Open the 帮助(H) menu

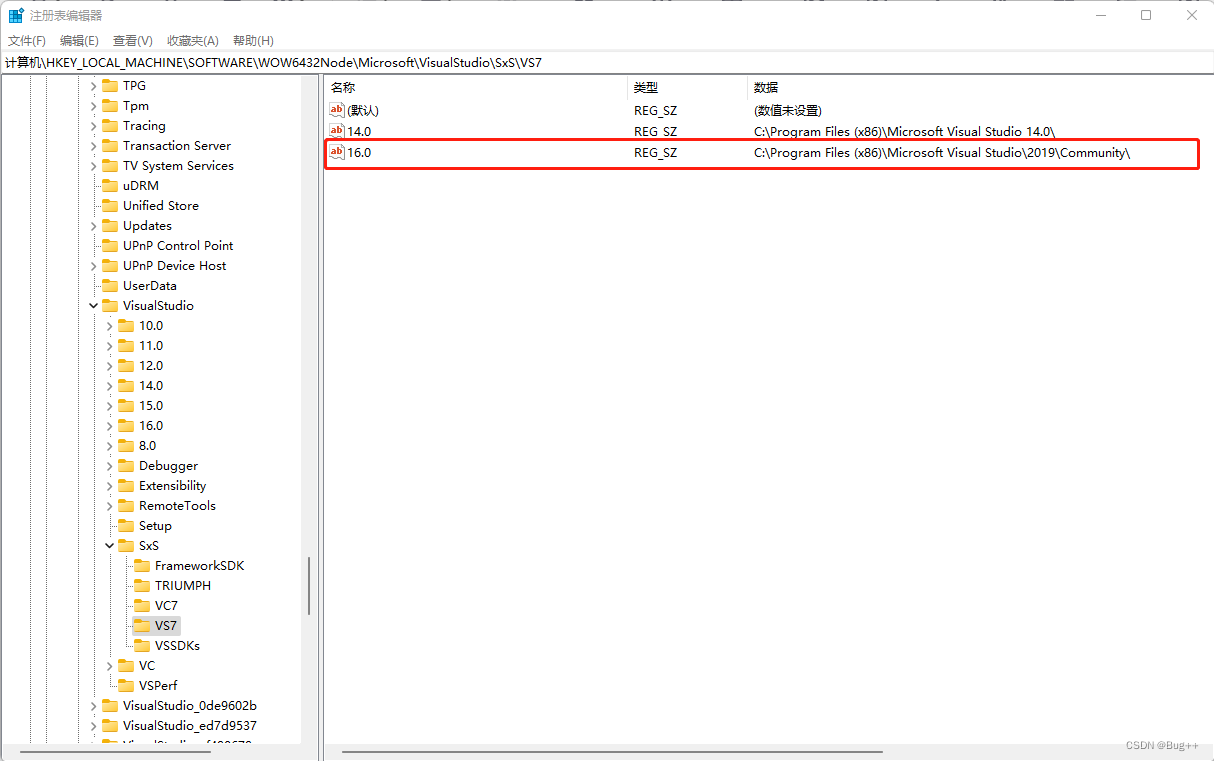[253, 40]
